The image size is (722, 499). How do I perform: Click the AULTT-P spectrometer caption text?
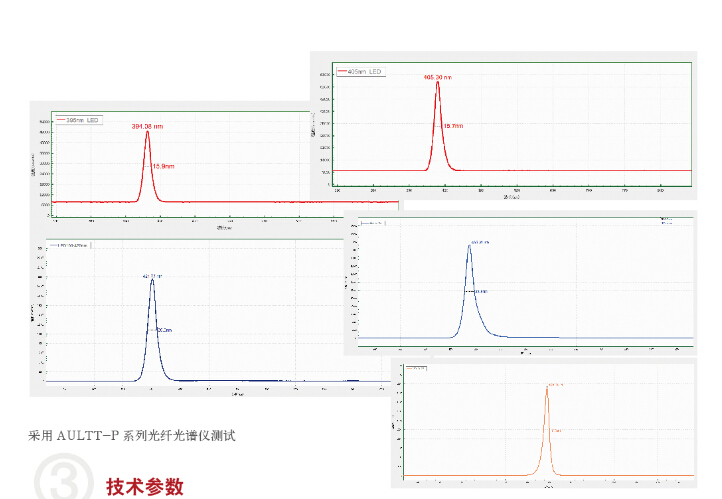coord(131,435)
